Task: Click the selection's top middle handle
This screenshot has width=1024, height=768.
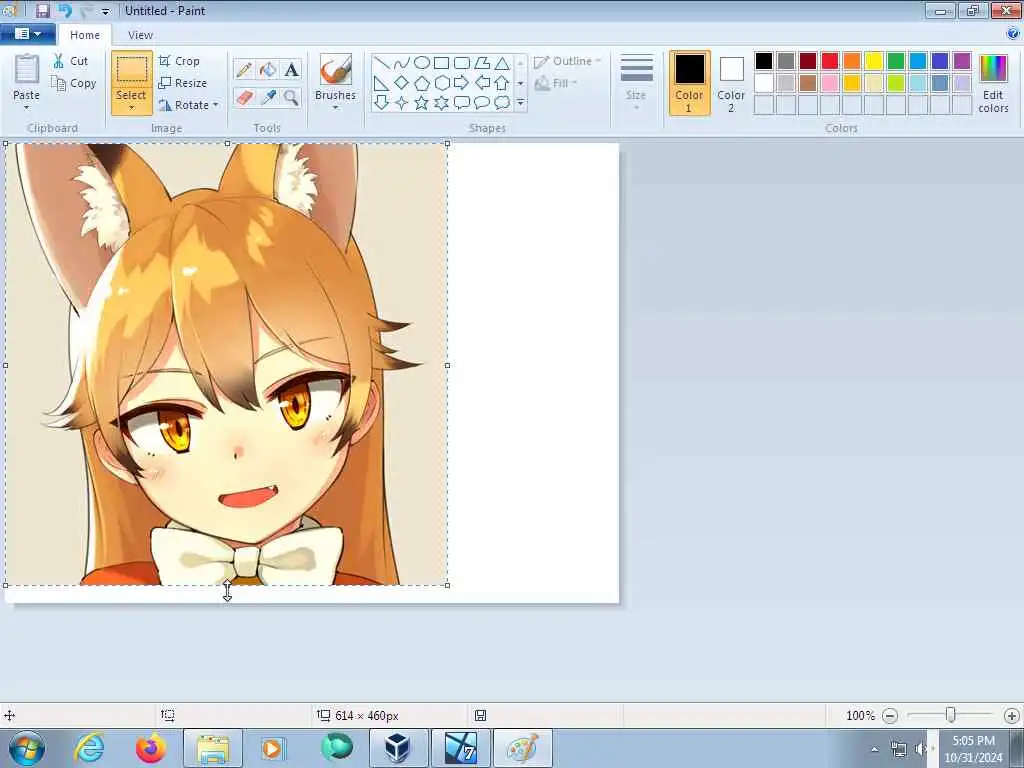Action: 227,143
